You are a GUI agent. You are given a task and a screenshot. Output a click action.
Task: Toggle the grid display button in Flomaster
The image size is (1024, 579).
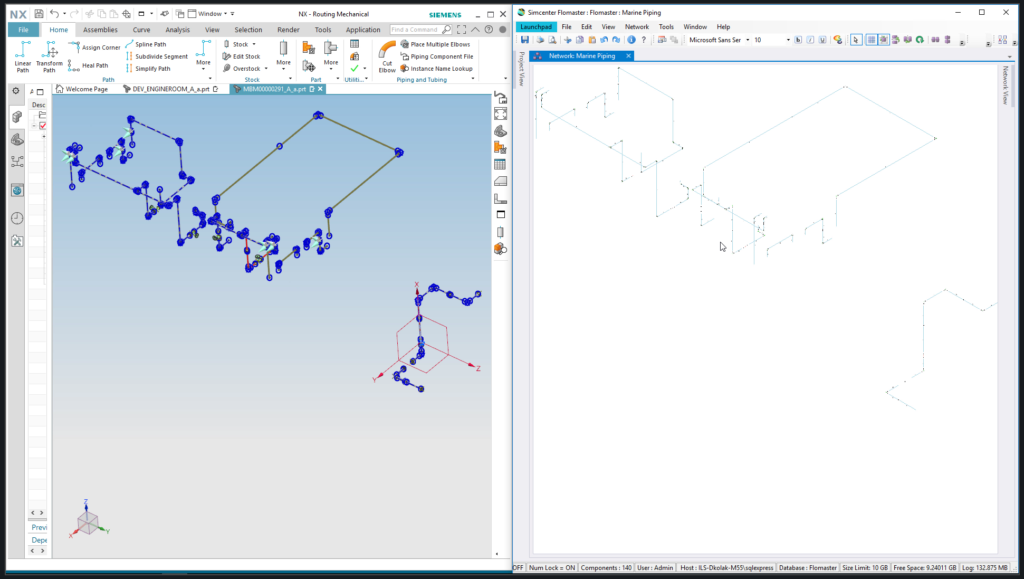click(870, 40)
